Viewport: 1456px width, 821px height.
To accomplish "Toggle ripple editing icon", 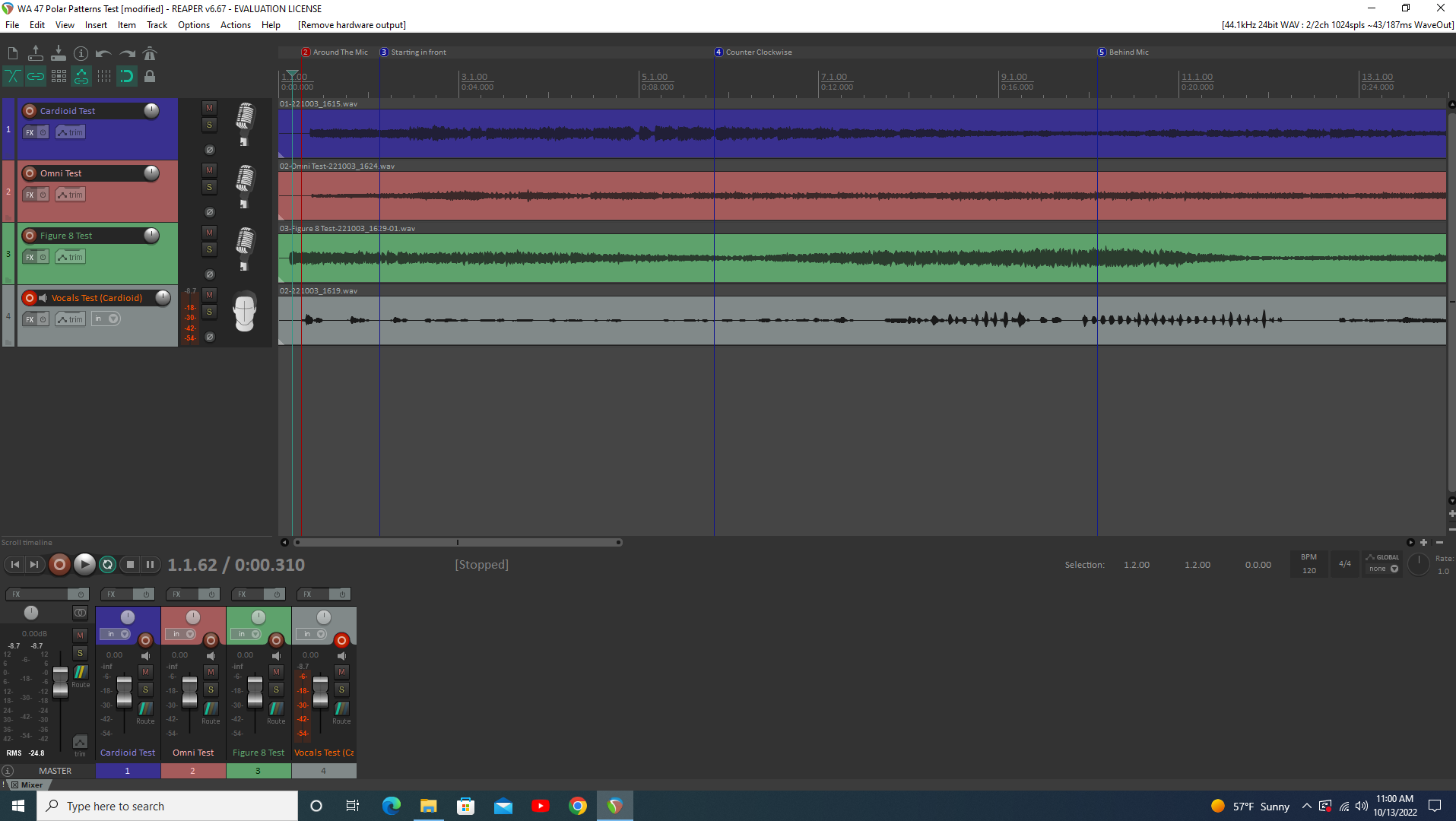I will coord(59,76).
